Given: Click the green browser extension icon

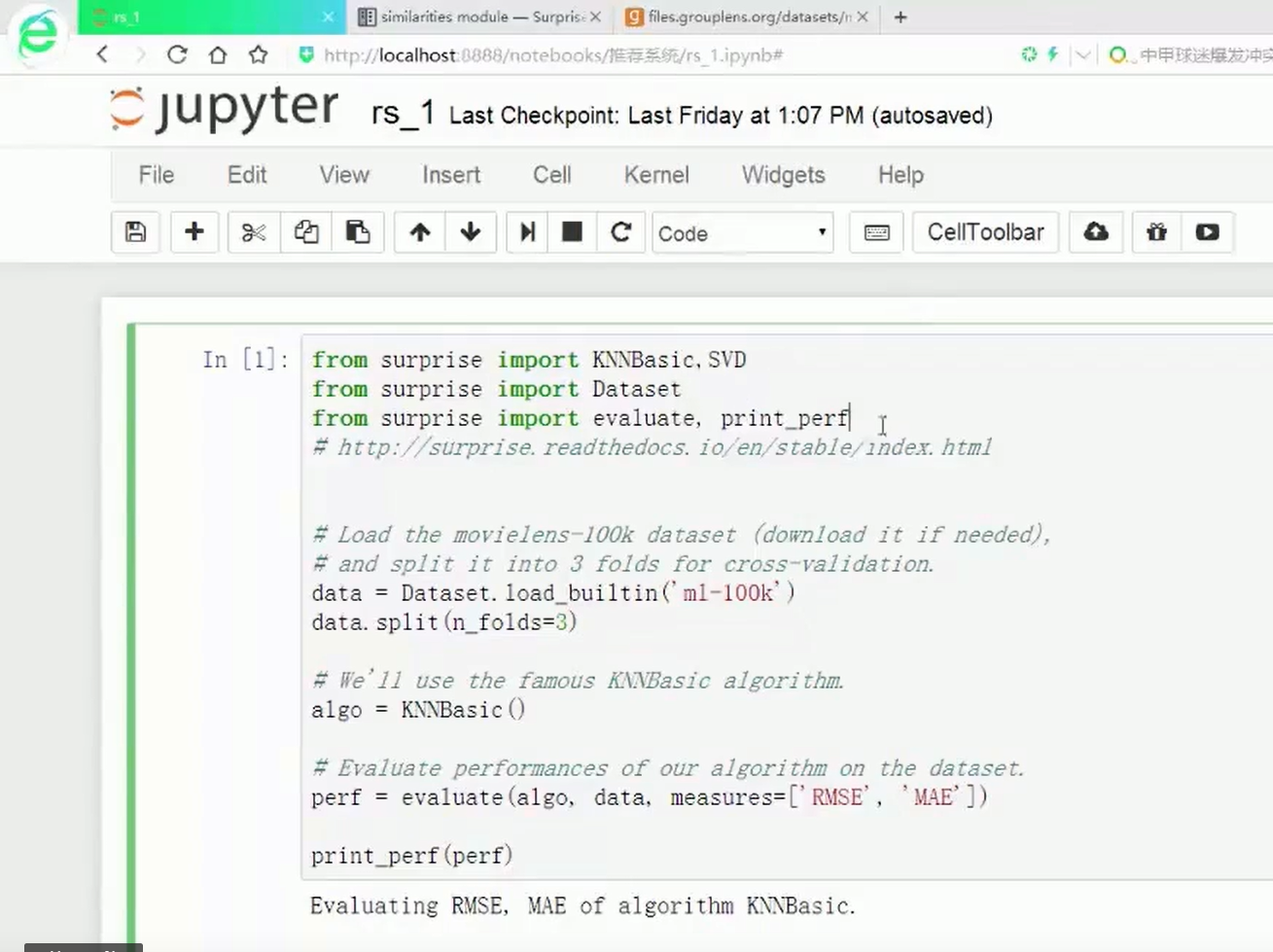Looking at the screenshot, I should click(x=1029, y=54).
